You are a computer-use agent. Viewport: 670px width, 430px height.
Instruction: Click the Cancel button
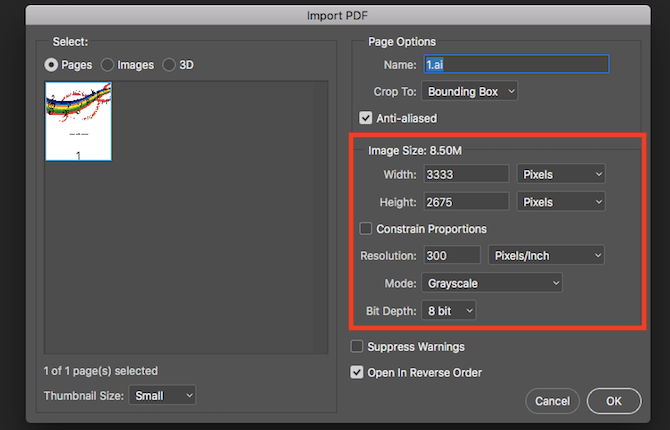(552, 401)
